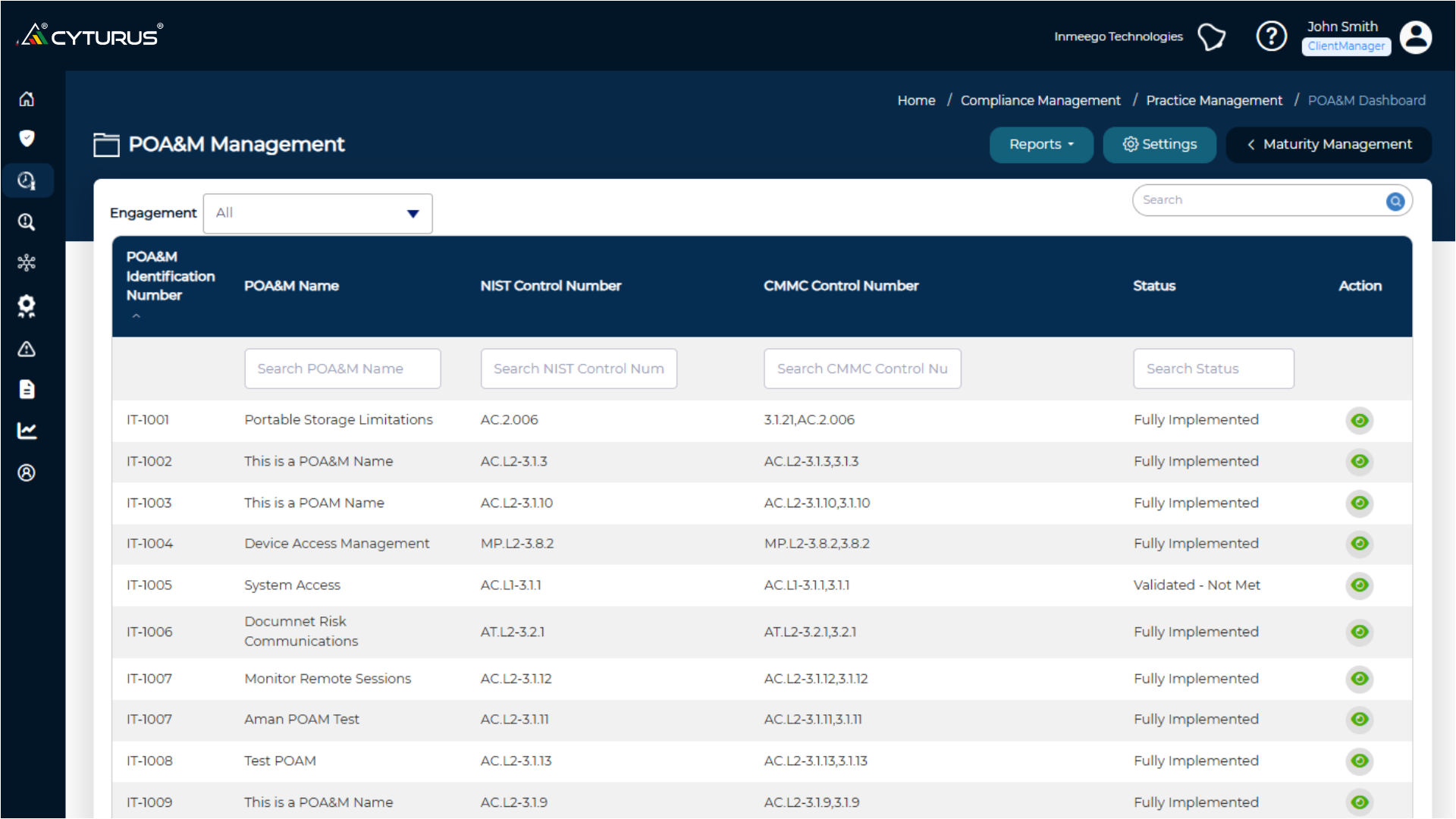Open the shield icon in sidebar
Screen dimensions: 1456x819
pos(27,138)
